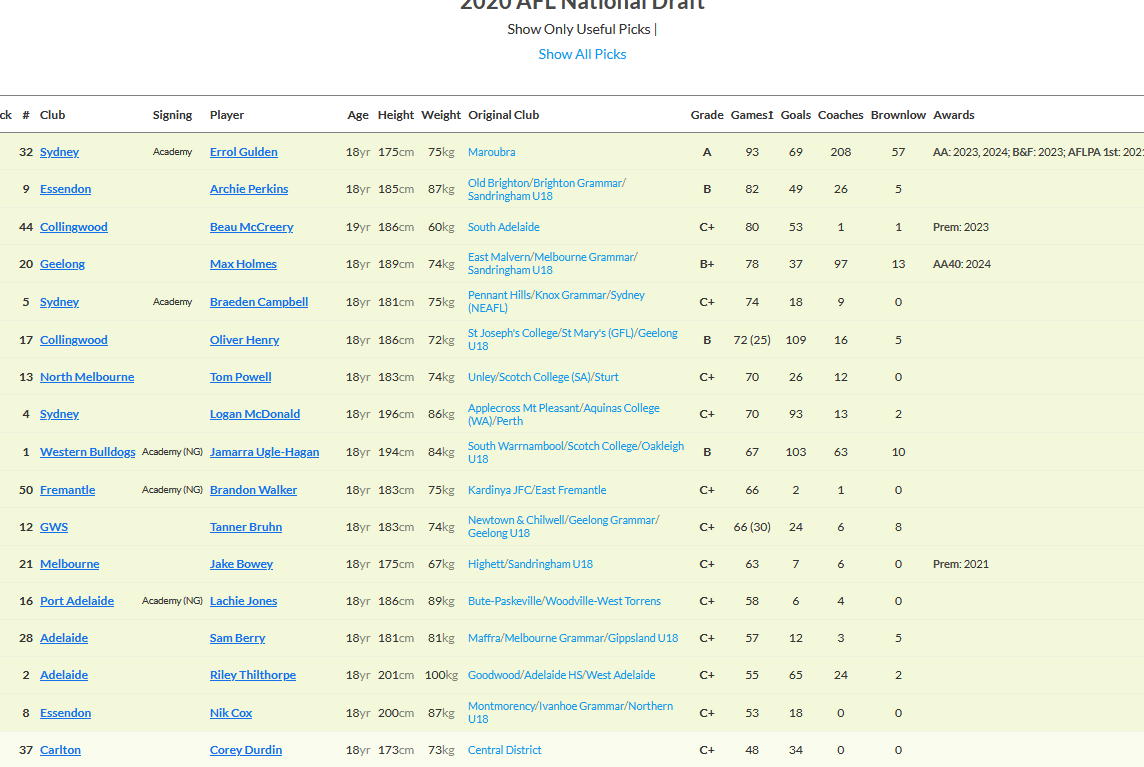The height and width of the screenshot is (767, 1144).
Task: Click the Signing column header
Action: pyautogui.click(x=172, y=115)
